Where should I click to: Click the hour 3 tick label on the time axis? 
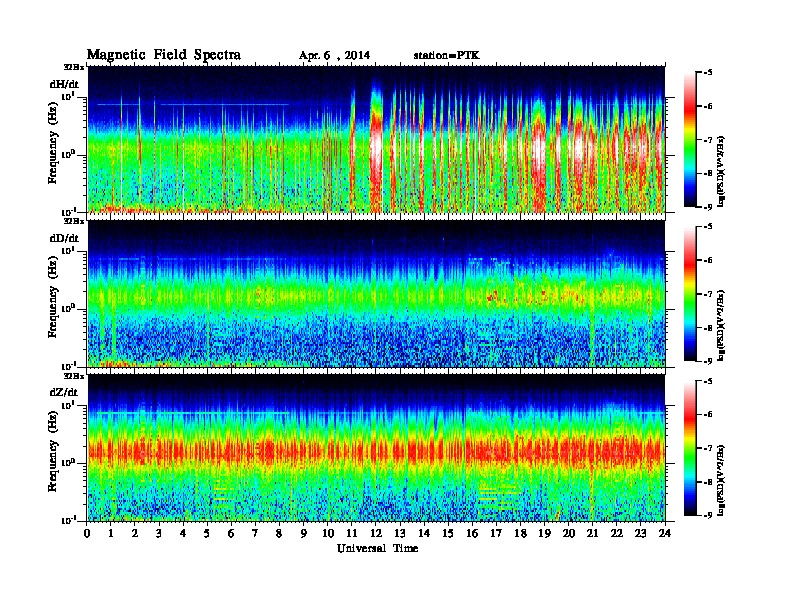pyautogui.click(x=159, y=534)
